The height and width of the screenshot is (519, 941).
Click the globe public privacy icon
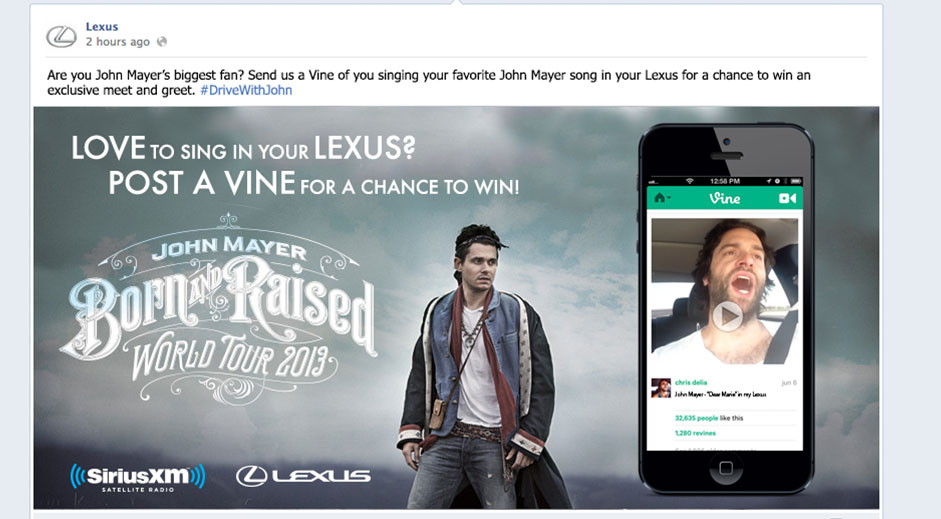click(161, 41)
